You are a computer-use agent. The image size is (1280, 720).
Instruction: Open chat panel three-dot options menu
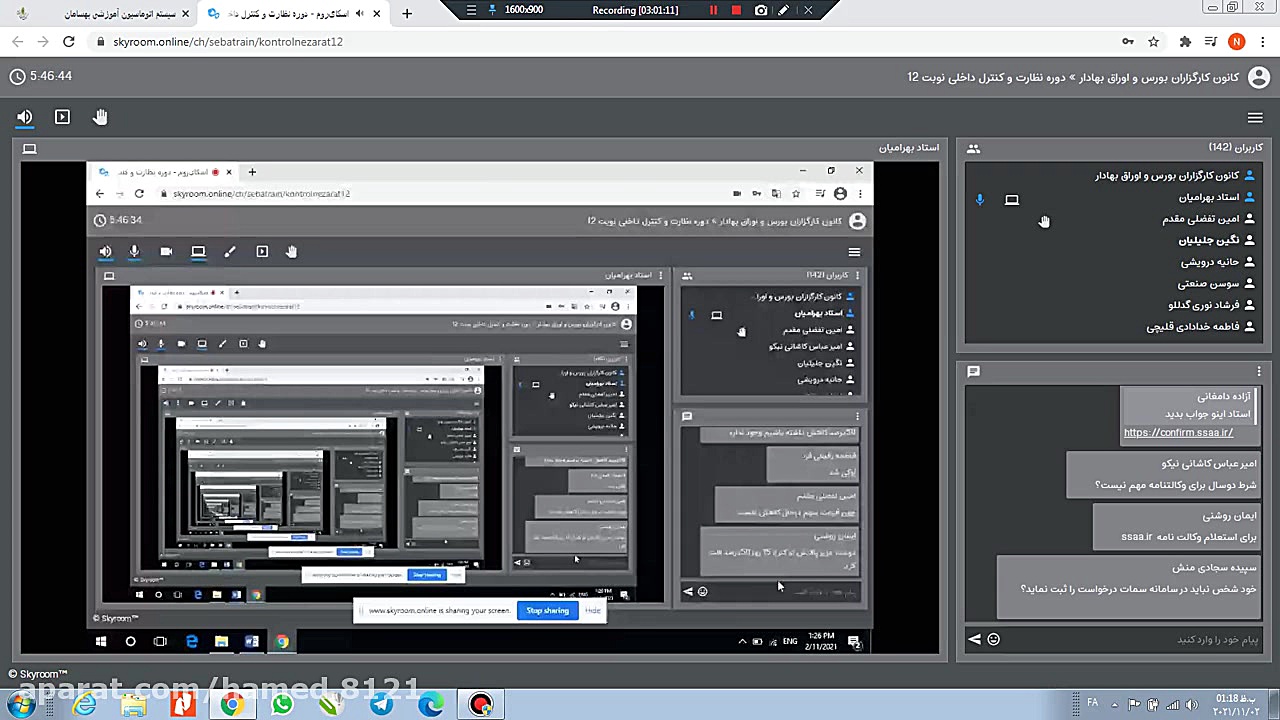[1259, 371]
